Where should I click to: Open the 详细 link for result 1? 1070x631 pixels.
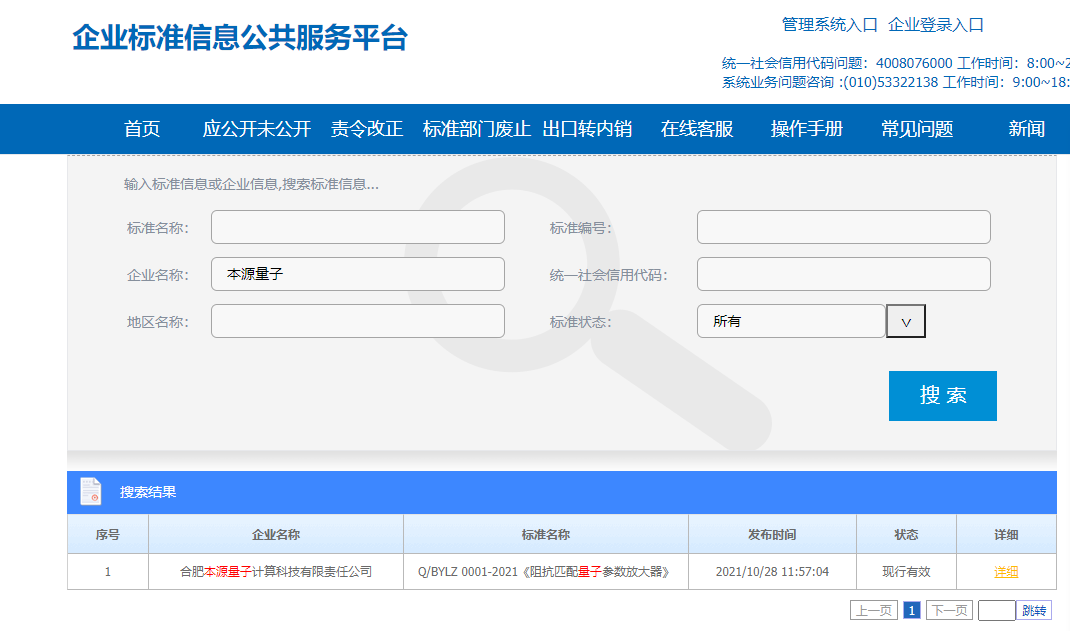[x=1006, y=572]
